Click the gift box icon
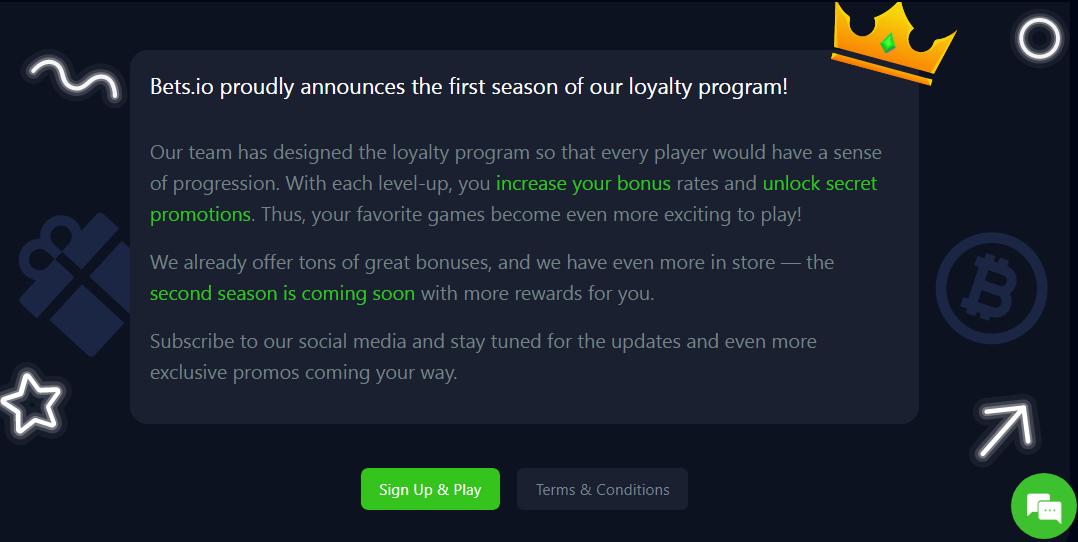This screenshot has height=542, width=1078. 76,284
